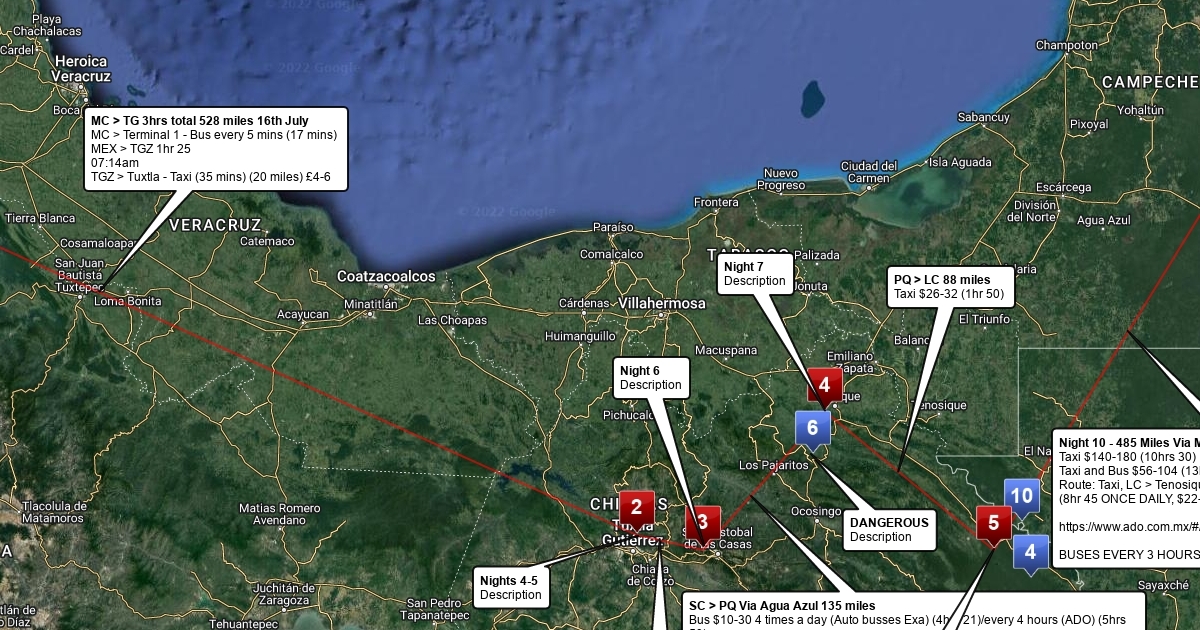The width and height of the screenshot is (1200, 630).
Task: Select the Nights 4-5 callout box
Action: 510,587
